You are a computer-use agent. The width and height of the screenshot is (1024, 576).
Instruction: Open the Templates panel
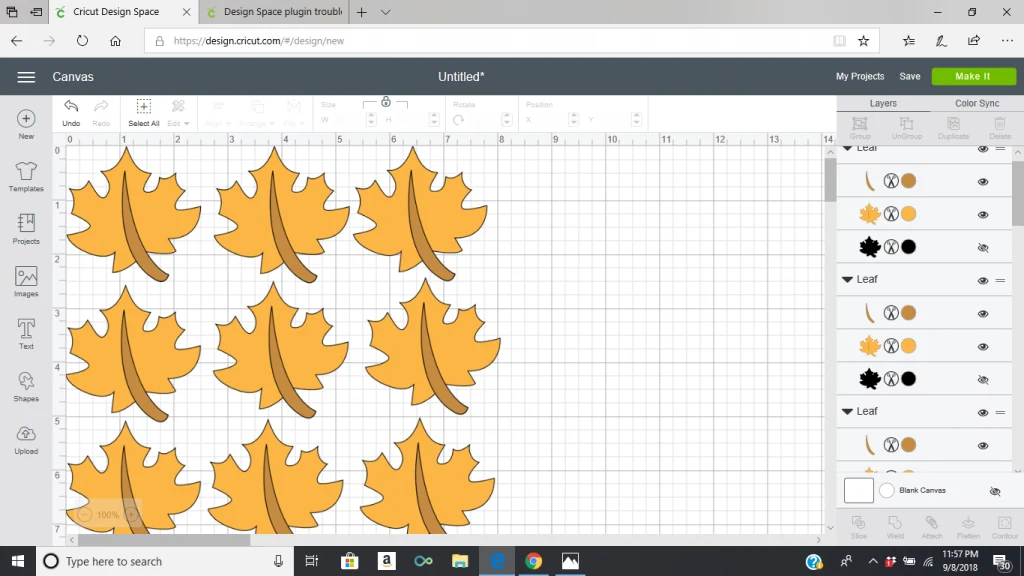click(x=26, y=174)
